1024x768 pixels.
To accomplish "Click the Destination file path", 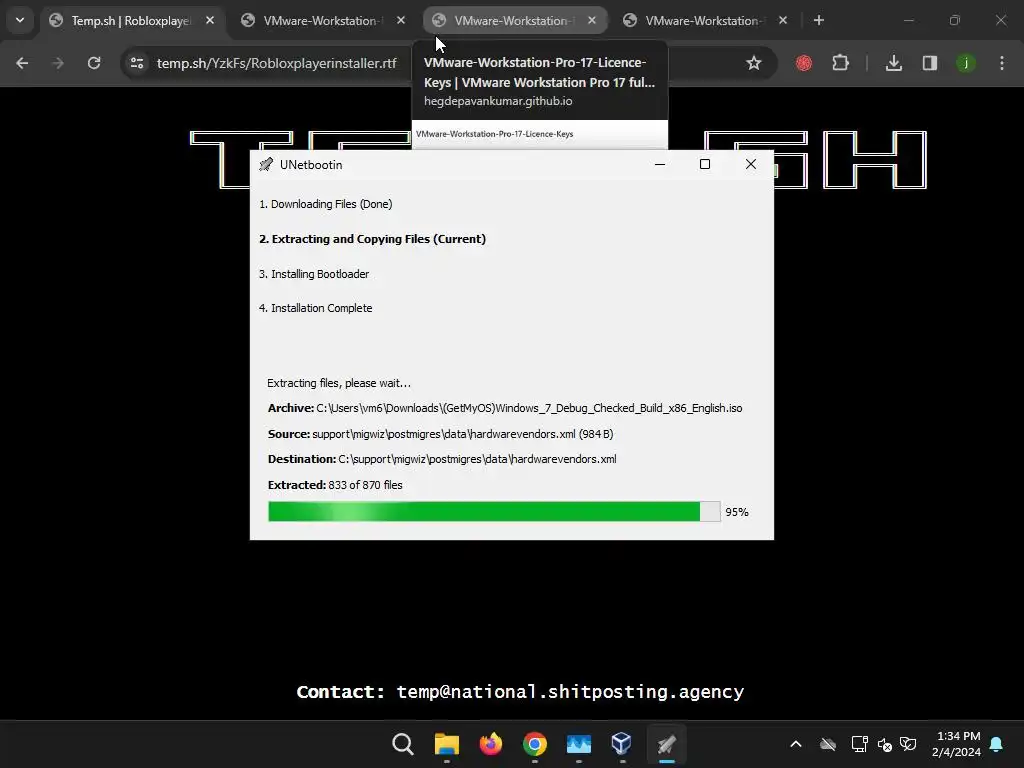I will (x=477, y=459).
